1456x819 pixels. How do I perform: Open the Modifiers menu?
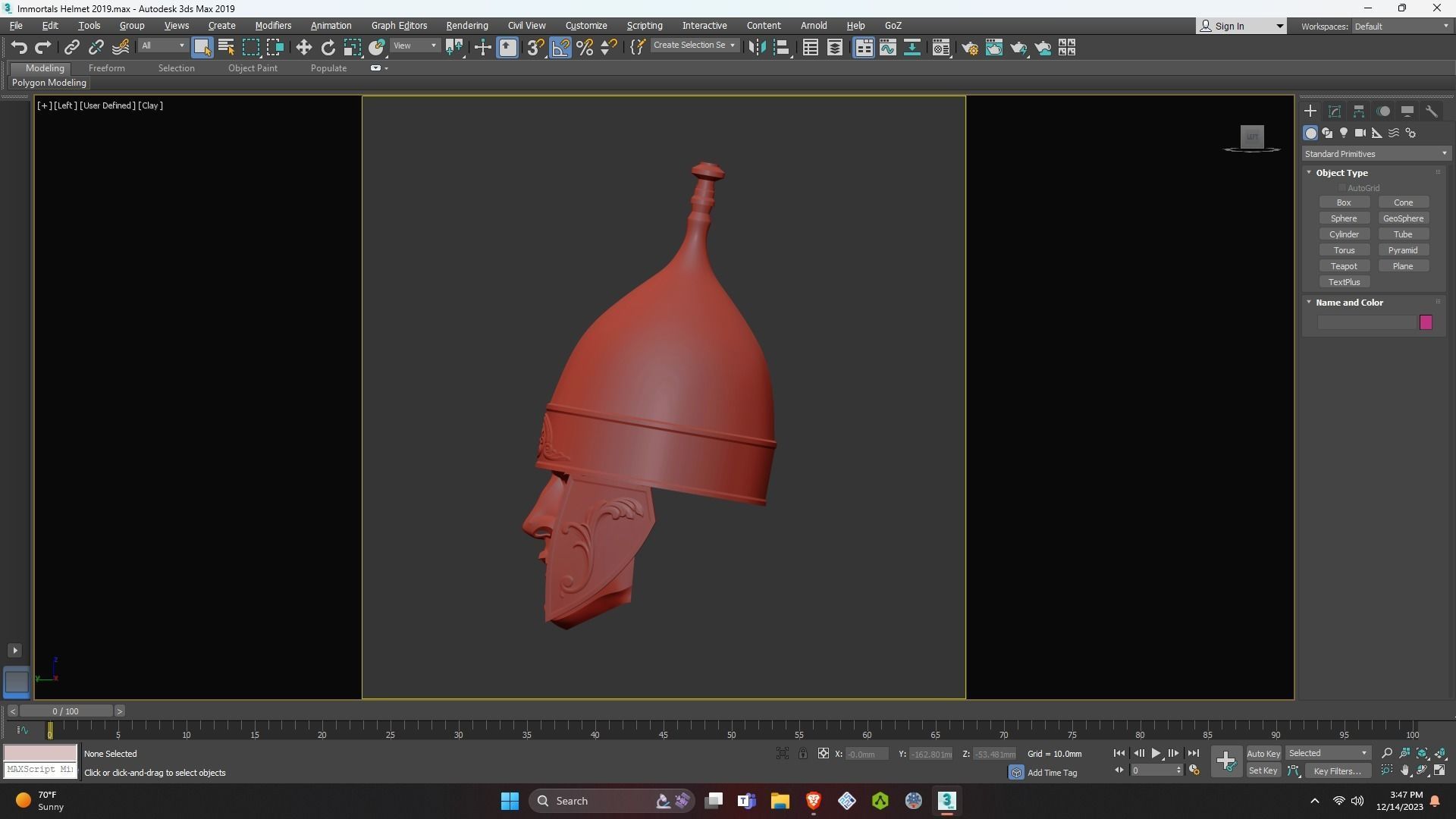(273, 26)
